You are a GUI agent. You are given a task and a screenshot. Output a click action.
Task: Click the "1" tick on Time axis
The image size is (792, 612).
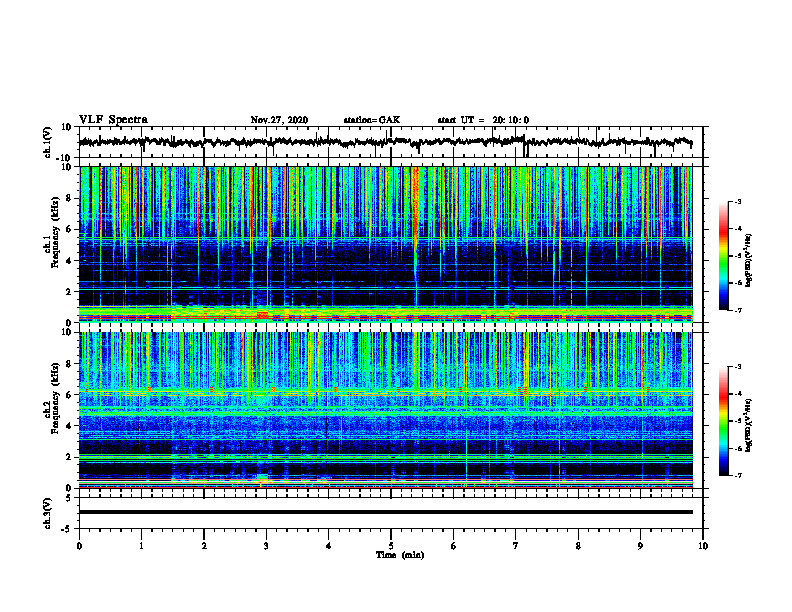[x=141, y=546]
